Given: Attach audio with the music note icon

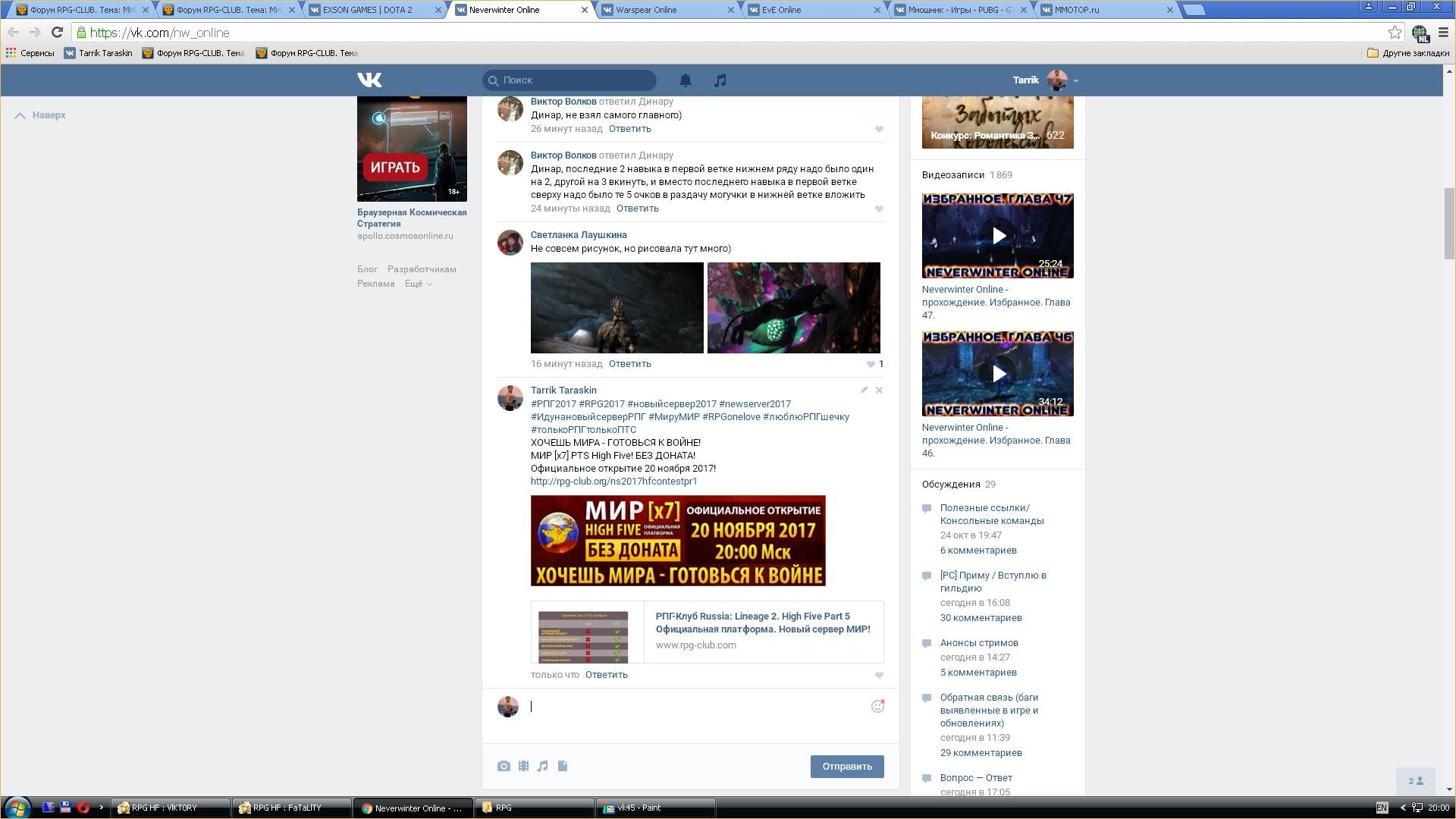Looking at the screenshot, I should click(x=542, y=766).
